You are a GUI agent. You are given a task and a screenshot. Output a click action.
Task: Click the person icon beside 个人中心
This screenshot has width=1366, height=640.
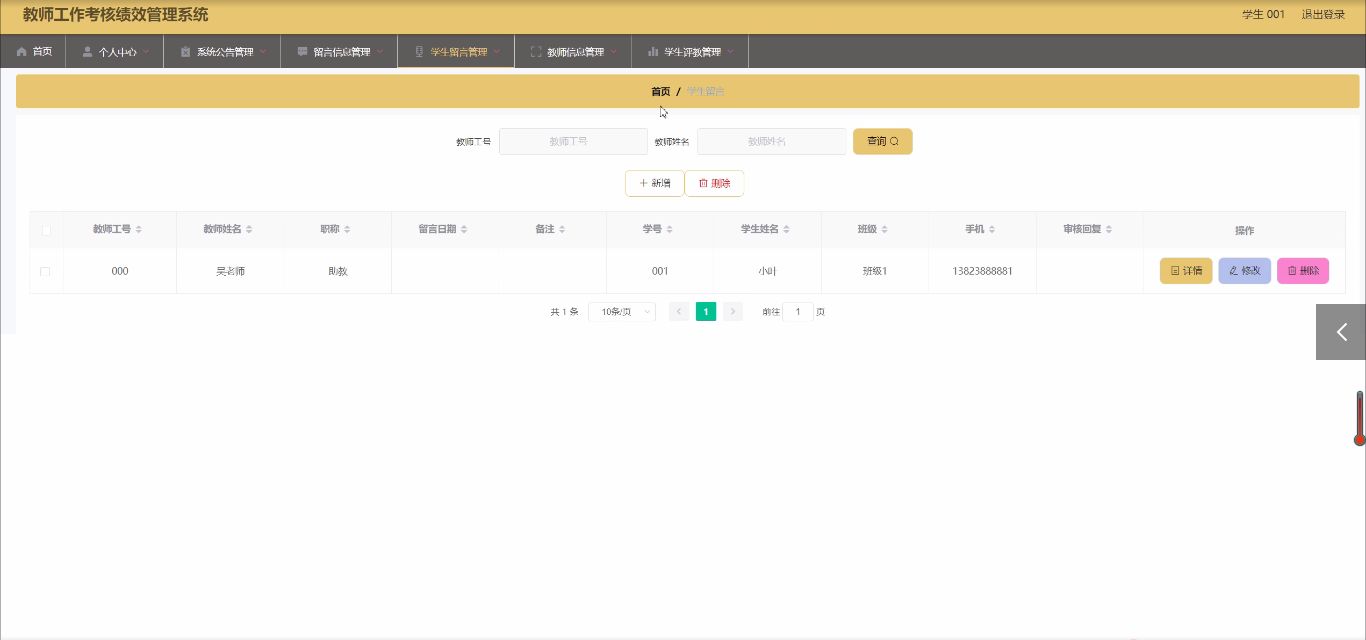pos(88,51)
